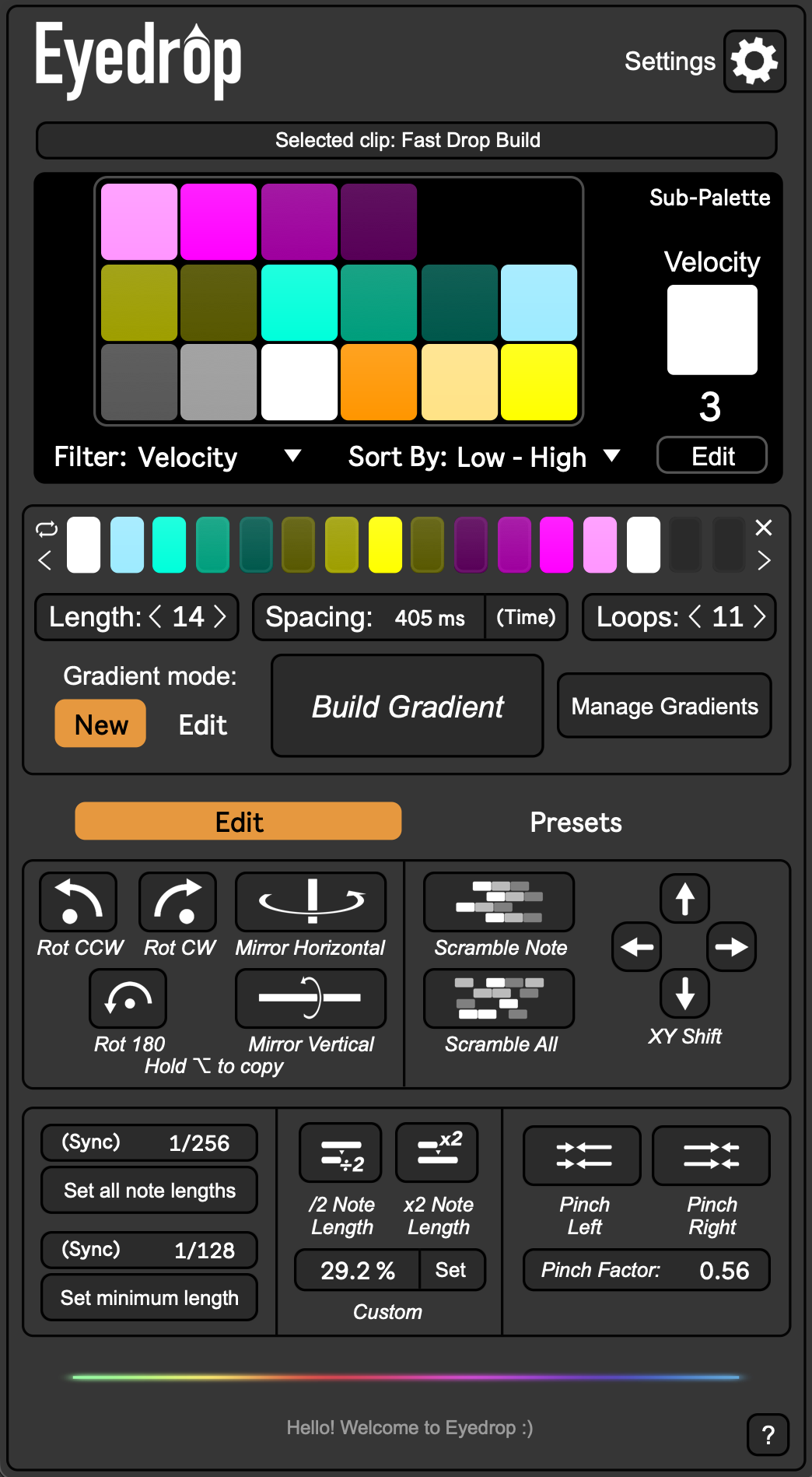Click the Rot CW rotate icon
This screenshot has height=1477, width=812.
[177, 902]
